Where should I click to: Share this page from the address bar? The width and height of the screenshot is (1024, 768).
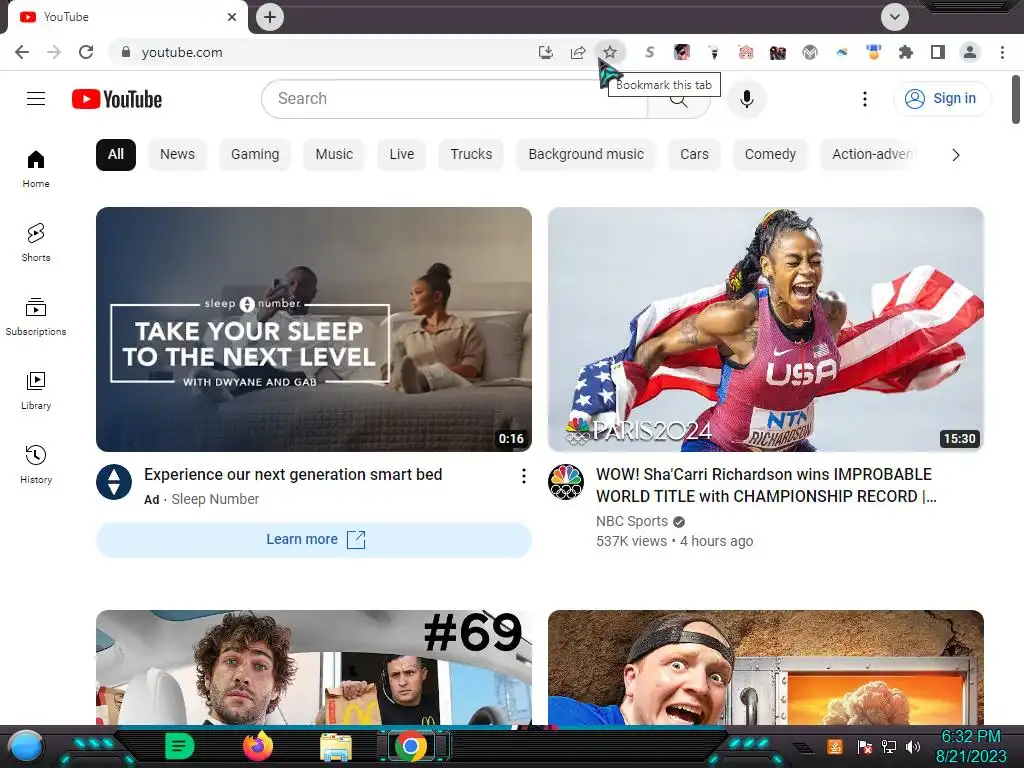(577, 52)
